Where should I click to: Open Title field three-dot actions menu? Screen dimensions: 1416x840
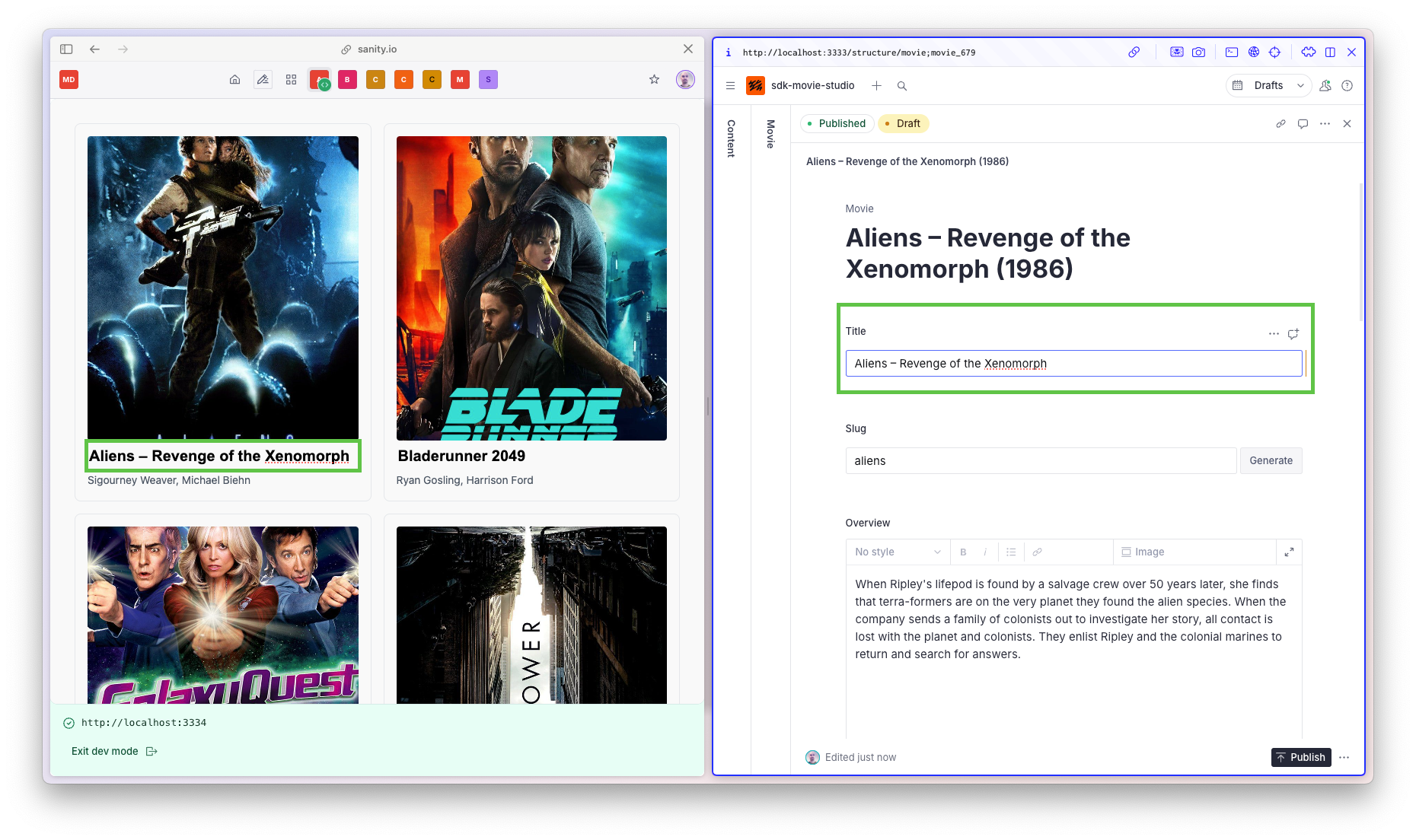(1274, 333)
